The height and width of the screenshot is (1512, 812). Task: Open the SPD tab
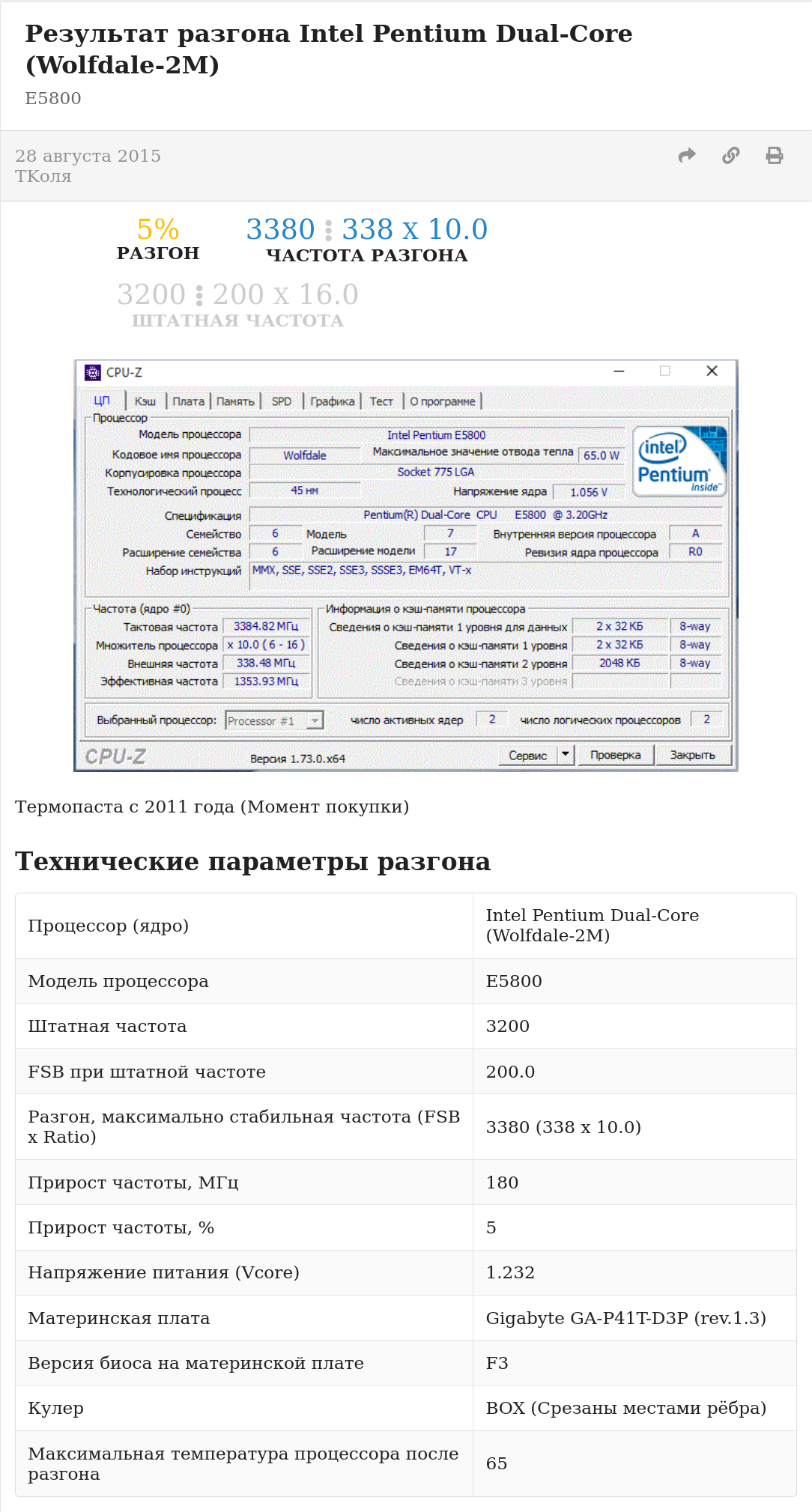click(x=282, y=401)
